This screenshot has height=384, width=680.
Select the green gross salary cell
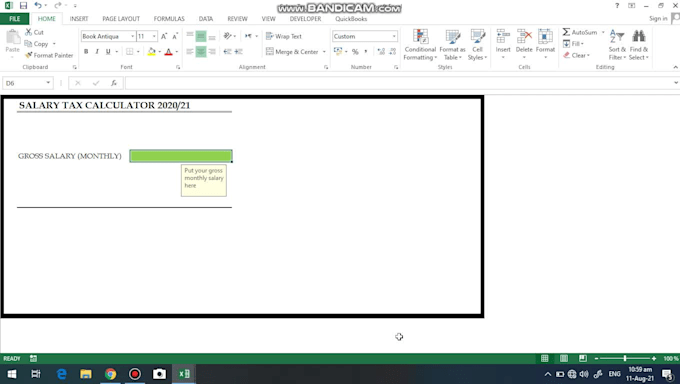181,156
